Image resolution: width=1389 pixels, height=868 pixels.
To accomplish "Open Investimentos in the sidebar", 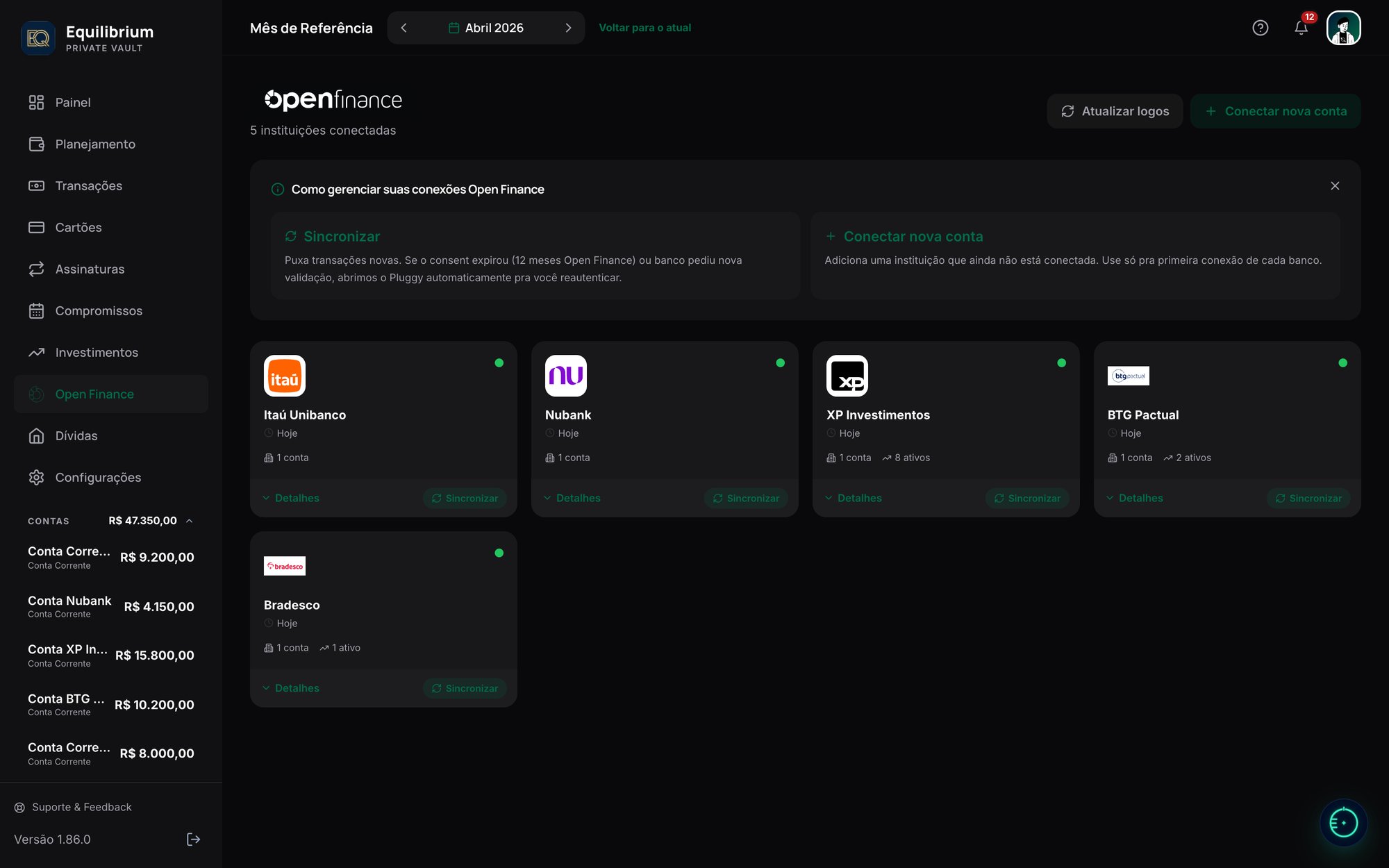I will (x=111, y=353).
